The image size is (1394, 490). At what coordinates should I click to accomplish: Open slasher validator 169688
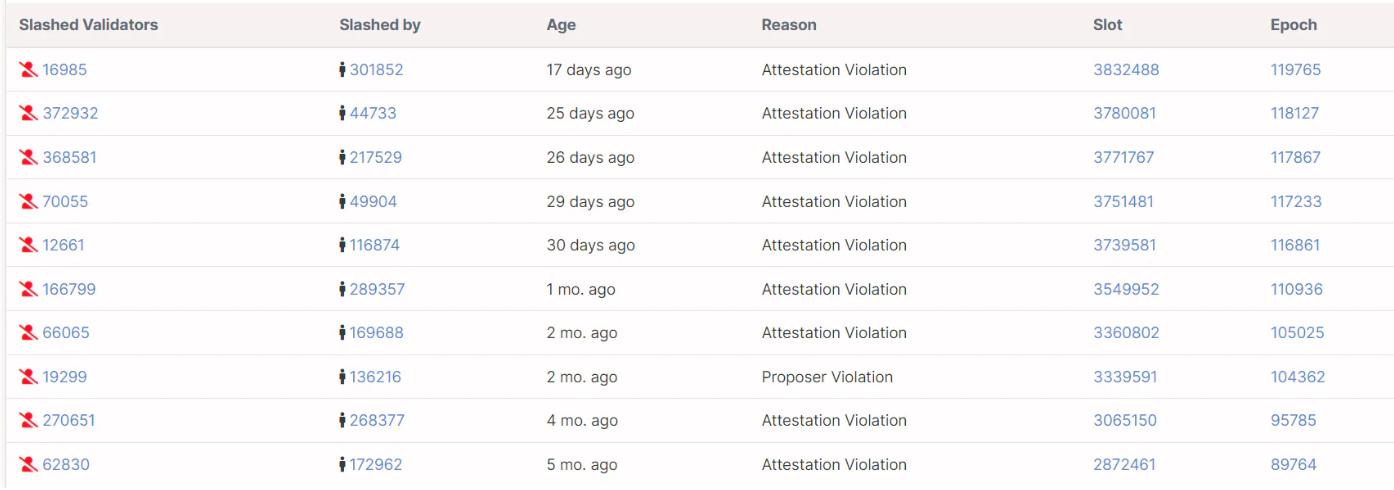click(377, 333)
